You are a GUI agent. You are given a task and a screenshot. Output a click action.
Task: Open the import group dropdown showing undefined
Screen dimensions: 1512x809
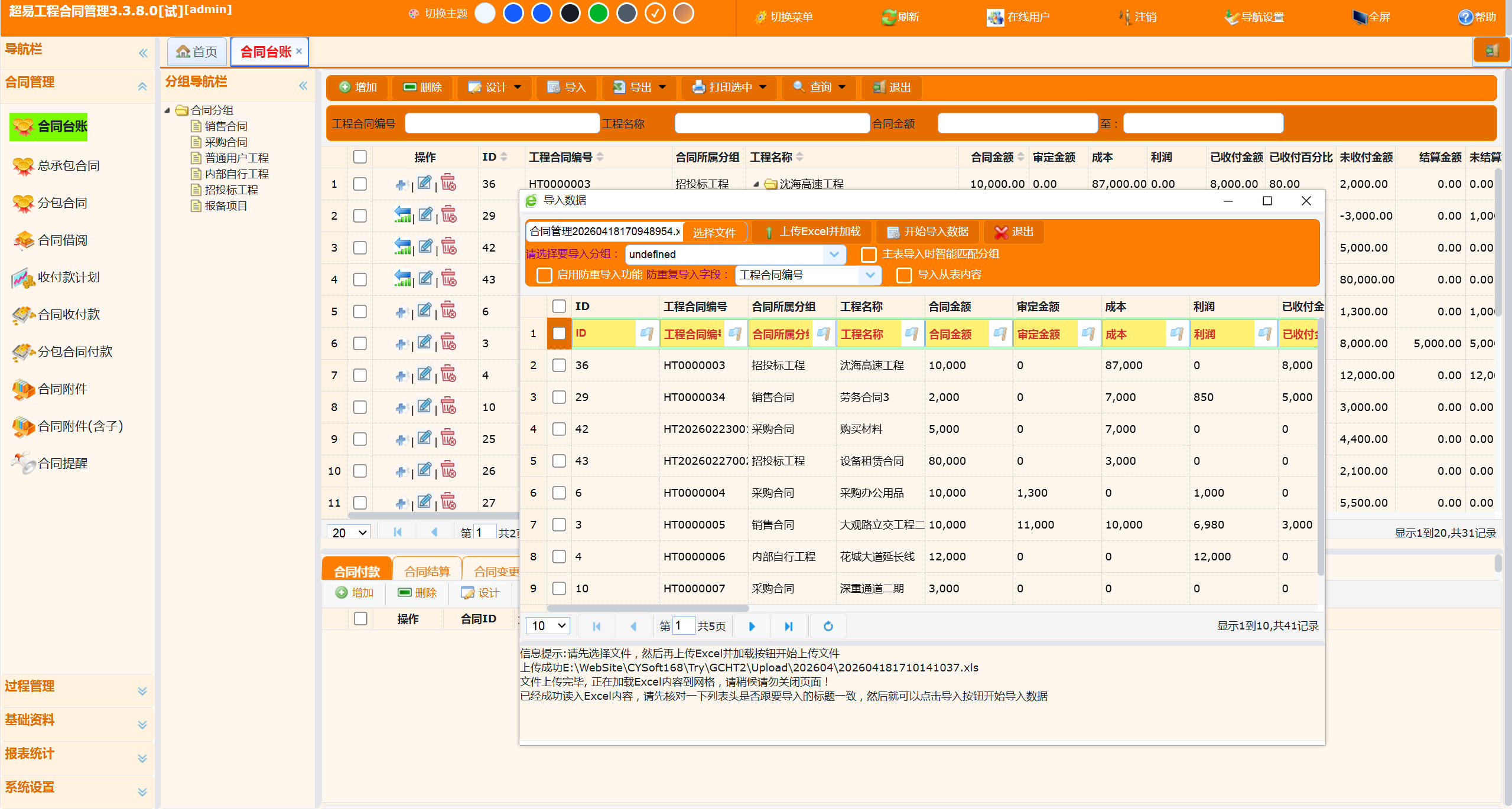pos(834,255)
